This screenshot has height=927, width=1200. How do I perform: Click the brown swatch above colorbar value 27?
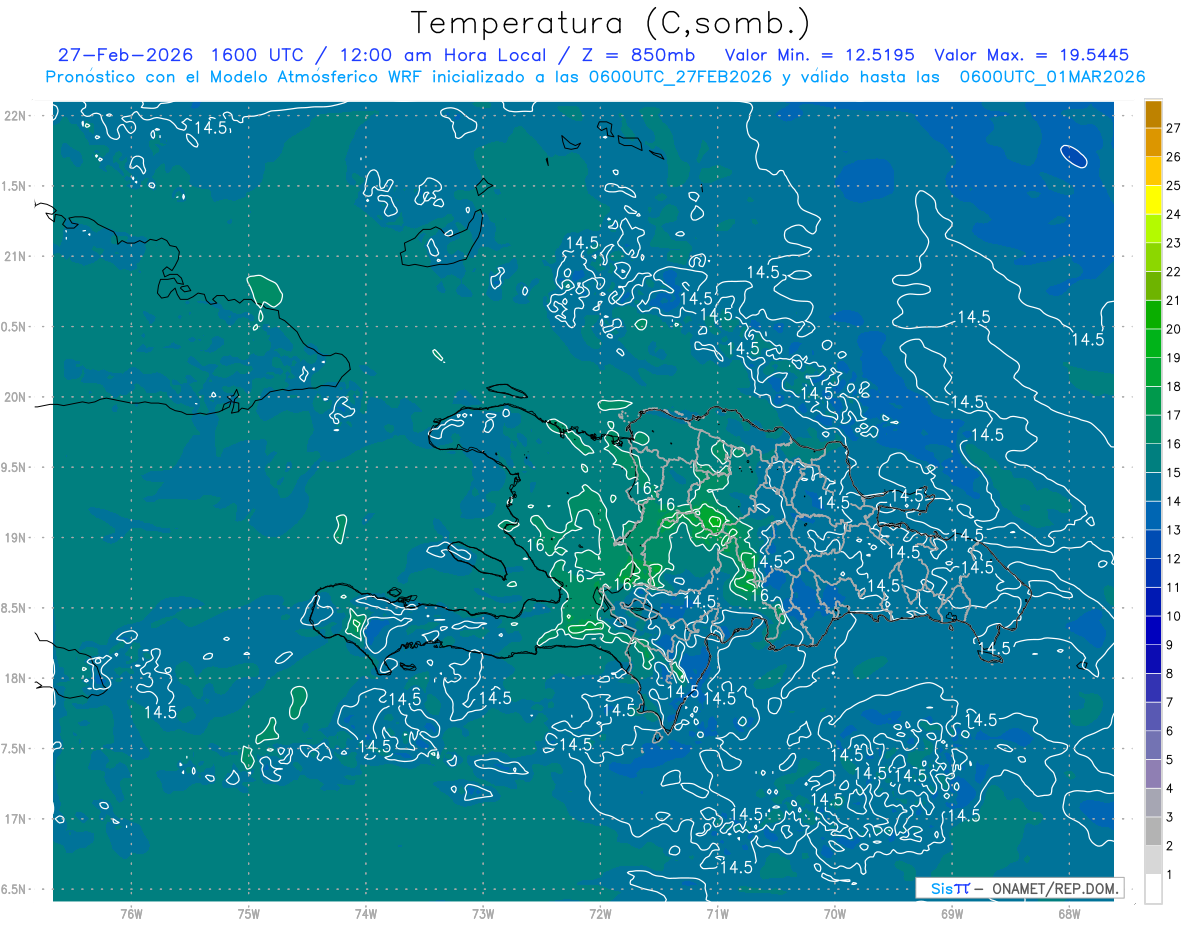1153,114
